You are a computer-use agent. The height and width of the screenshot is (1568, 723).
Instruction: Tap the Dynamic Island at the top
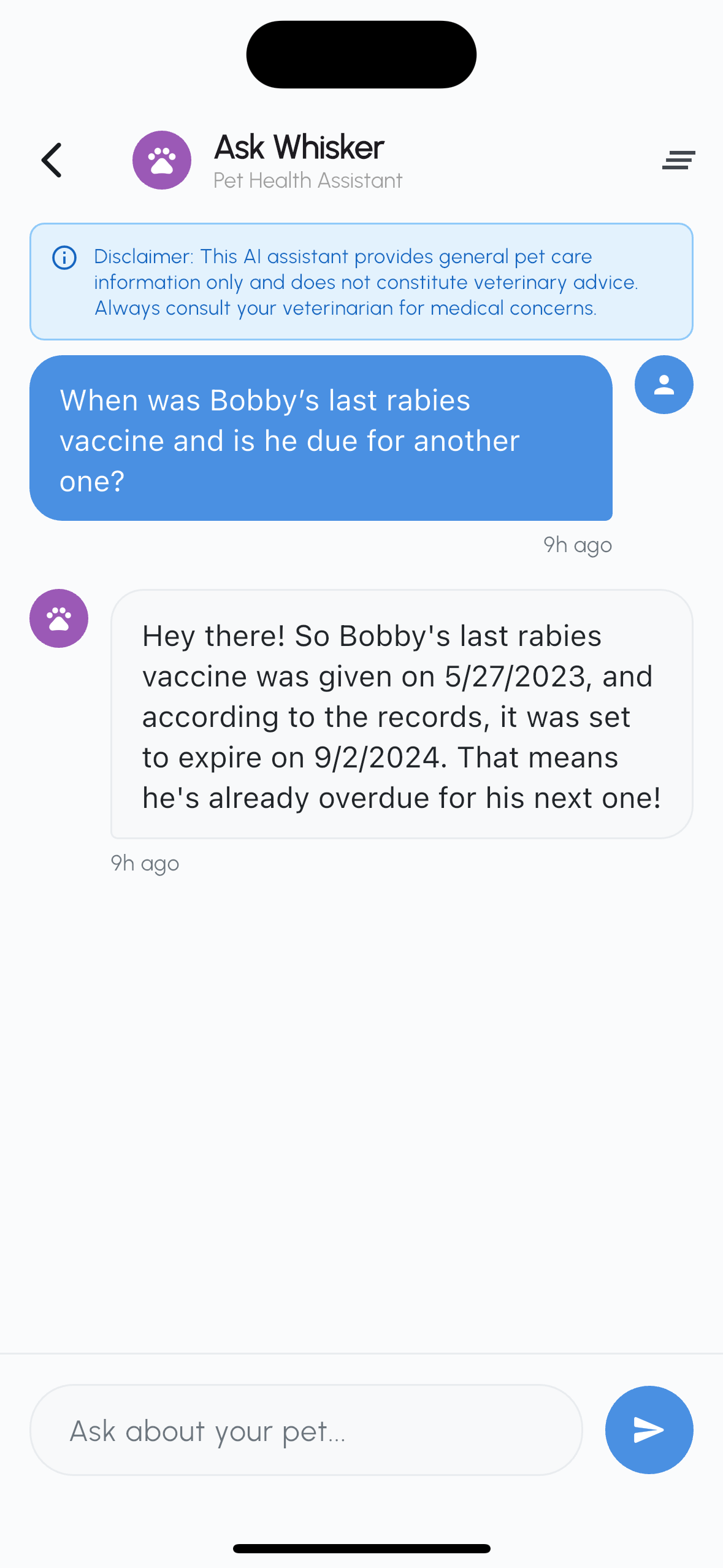click(361, 55)
